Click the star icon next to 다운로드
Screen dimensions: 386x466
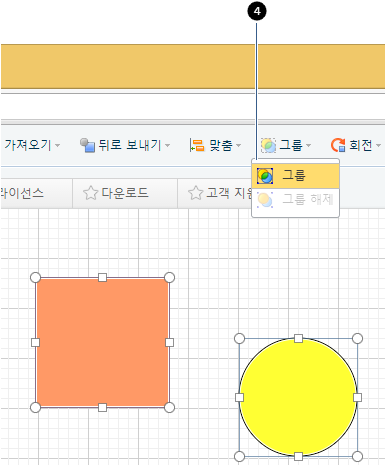click(90, 193)
